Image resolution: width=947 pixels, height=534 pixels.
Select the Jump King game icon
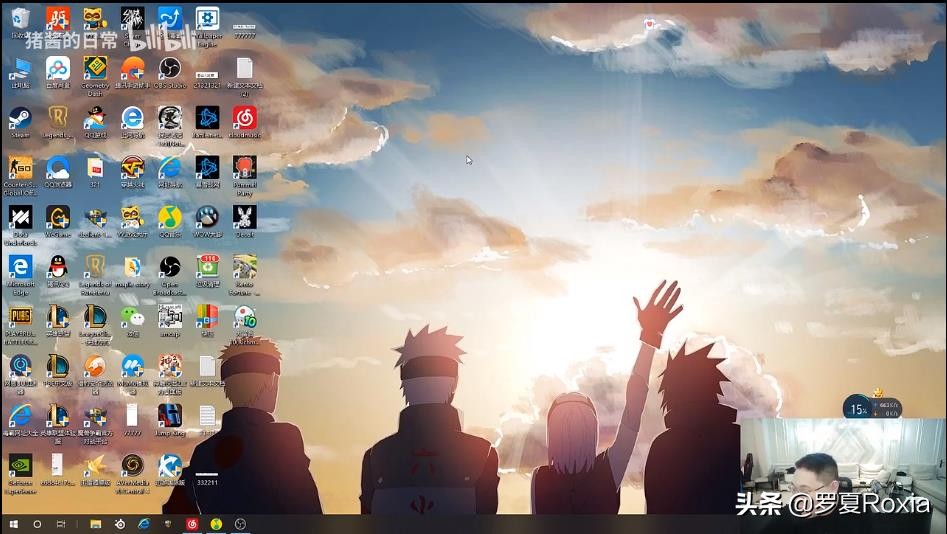click(170, 415)
